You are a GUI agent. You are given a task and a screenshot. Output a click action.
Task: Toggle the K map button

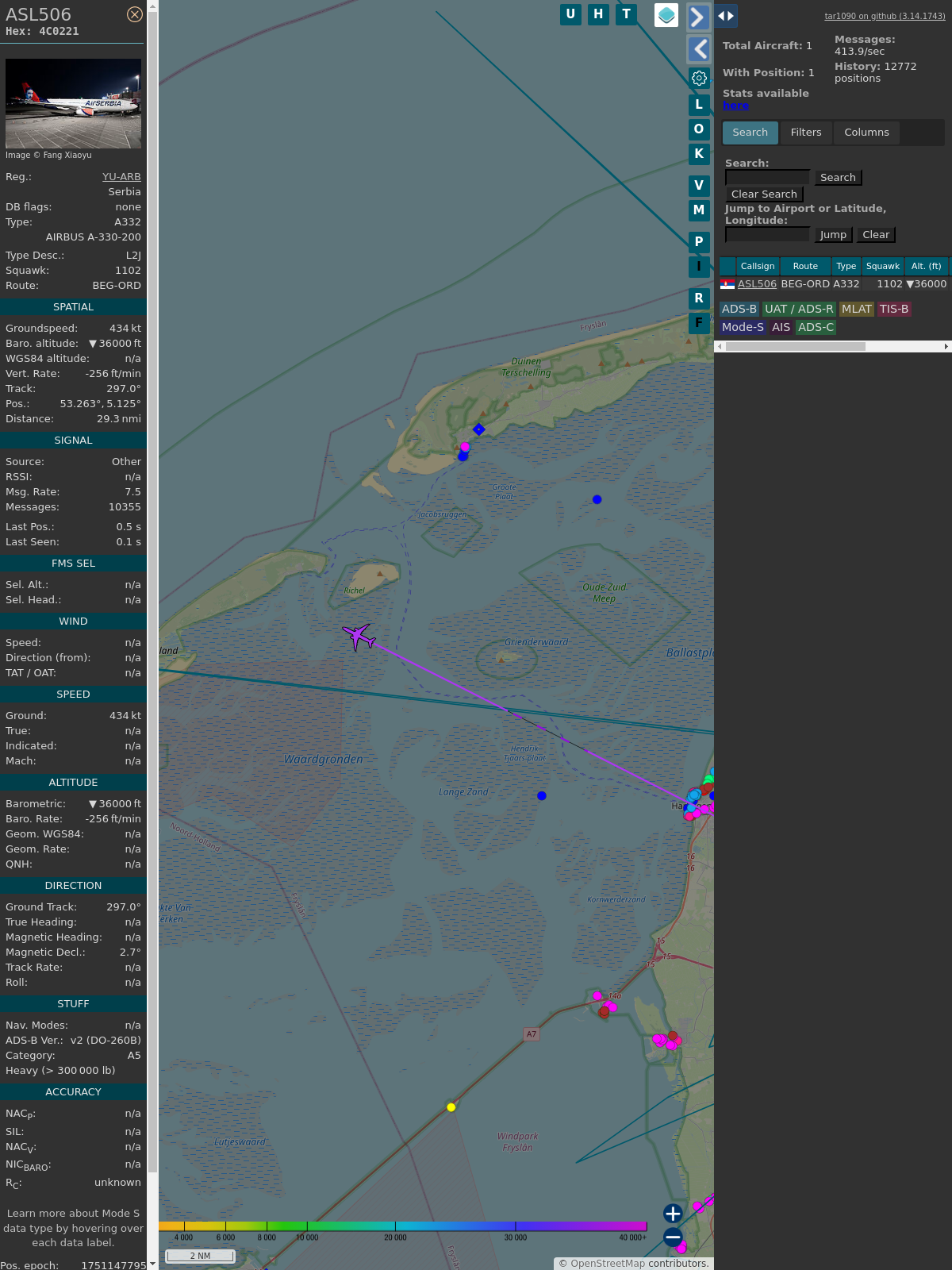(x=698, y=154)
